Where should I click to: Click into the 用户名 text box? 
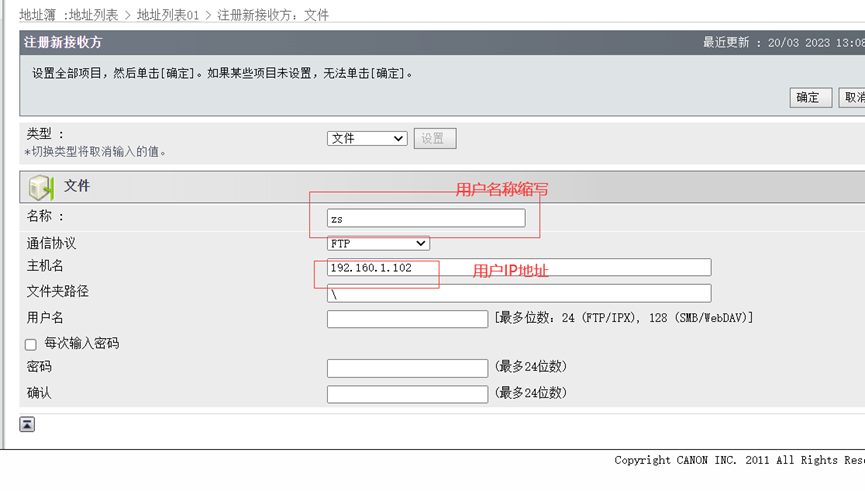pyautogui.click(x=407, y=319)
